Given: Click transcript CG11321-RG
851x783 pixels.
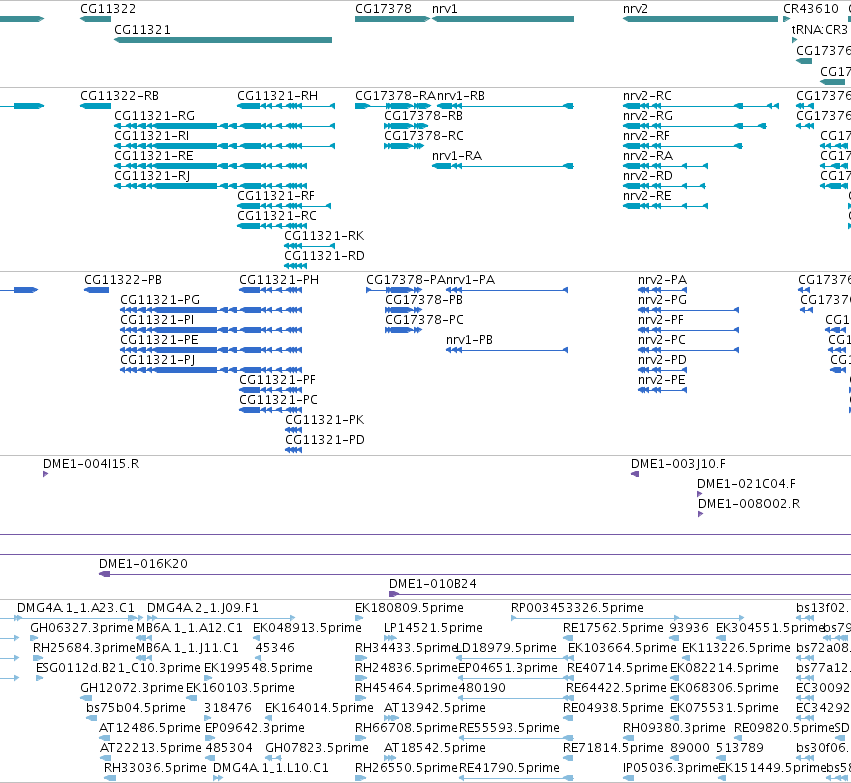Looking at the screenshot, I should [224, 126].
